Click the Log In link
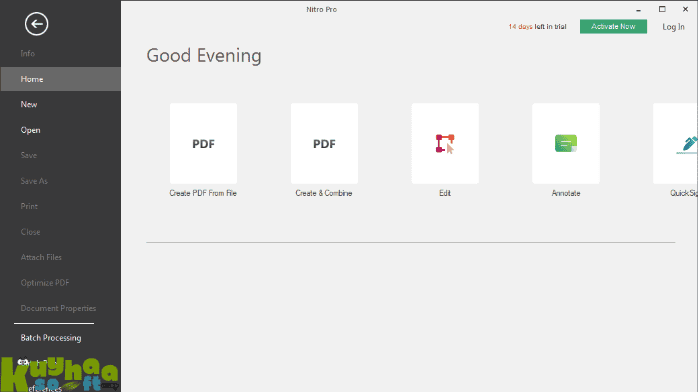 pyautogui.click(x=673, y=27)
